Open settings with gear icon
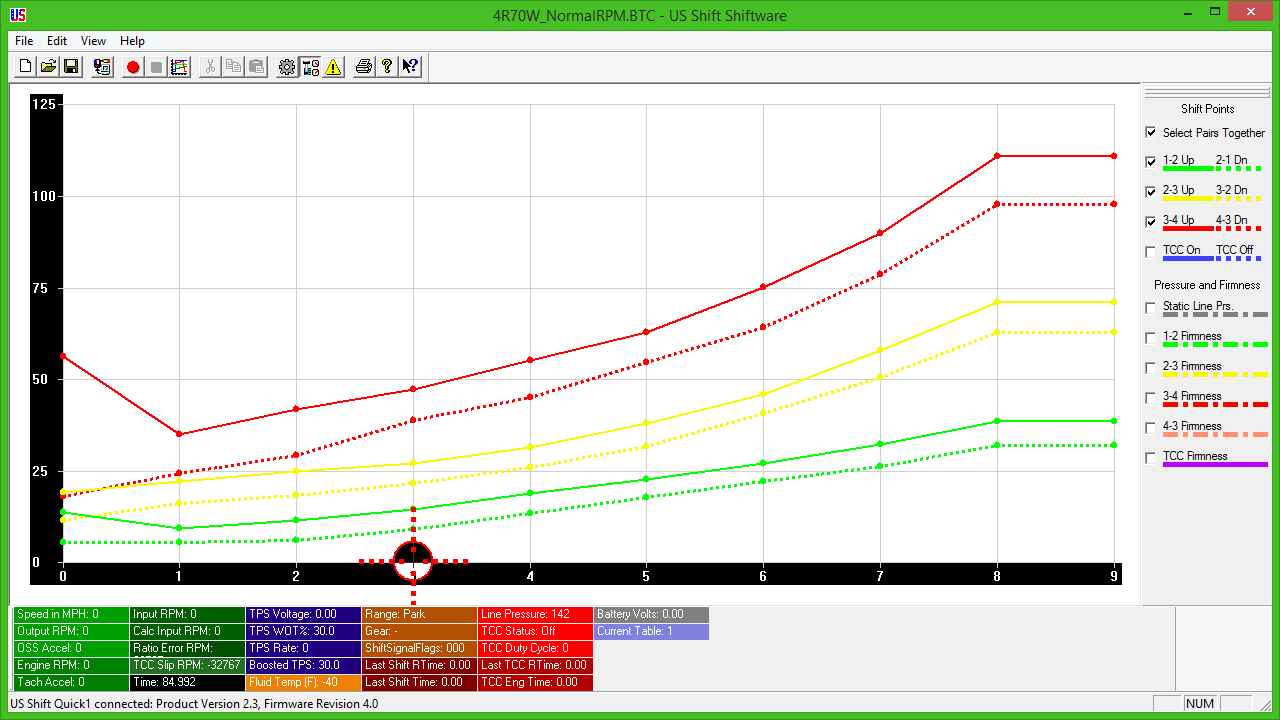This screenshot has width=1280, height=720. 287,67
